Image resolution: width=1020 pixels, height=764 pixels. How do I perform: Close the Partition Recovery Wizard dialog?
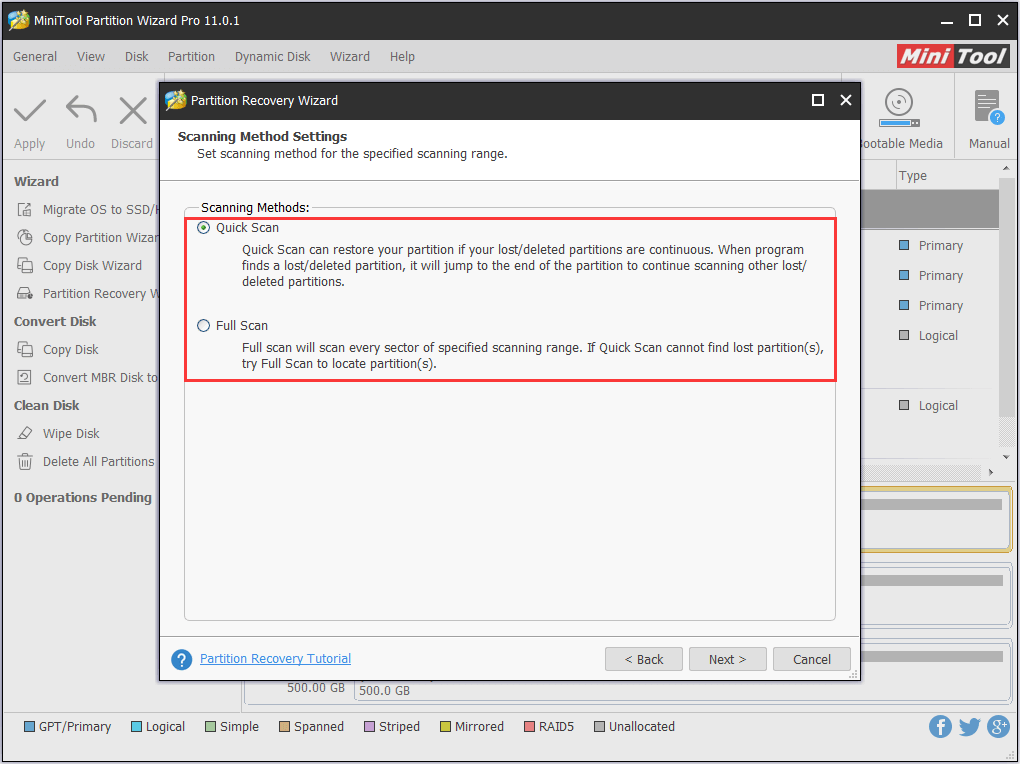(x=846, y=100)
